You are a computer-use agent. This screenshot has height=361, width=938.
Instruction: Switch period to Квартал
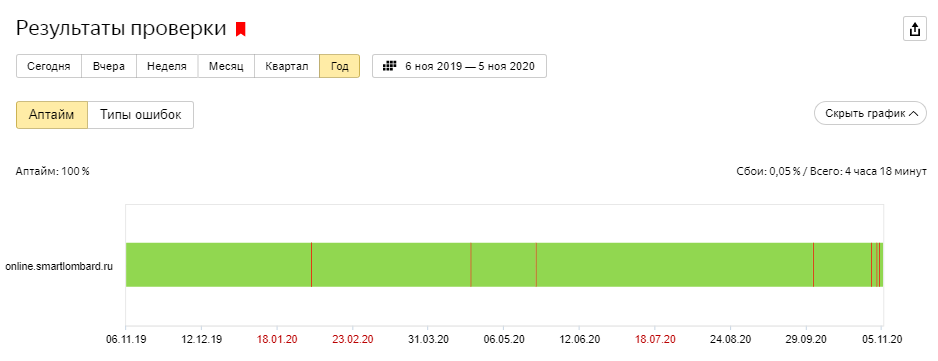(287, 66)
